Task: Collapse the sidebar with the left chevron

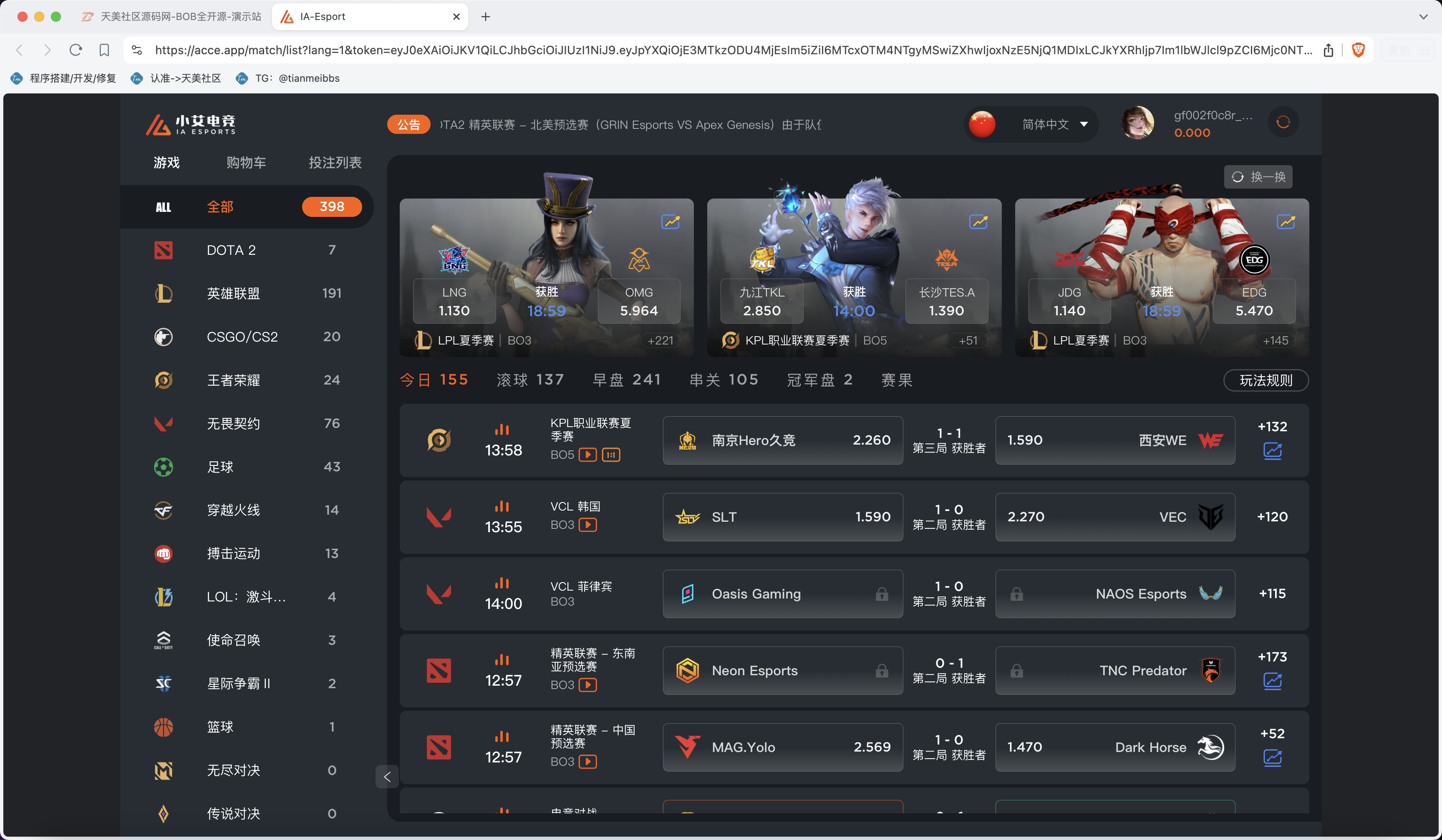Action: (x=388, y=777)
